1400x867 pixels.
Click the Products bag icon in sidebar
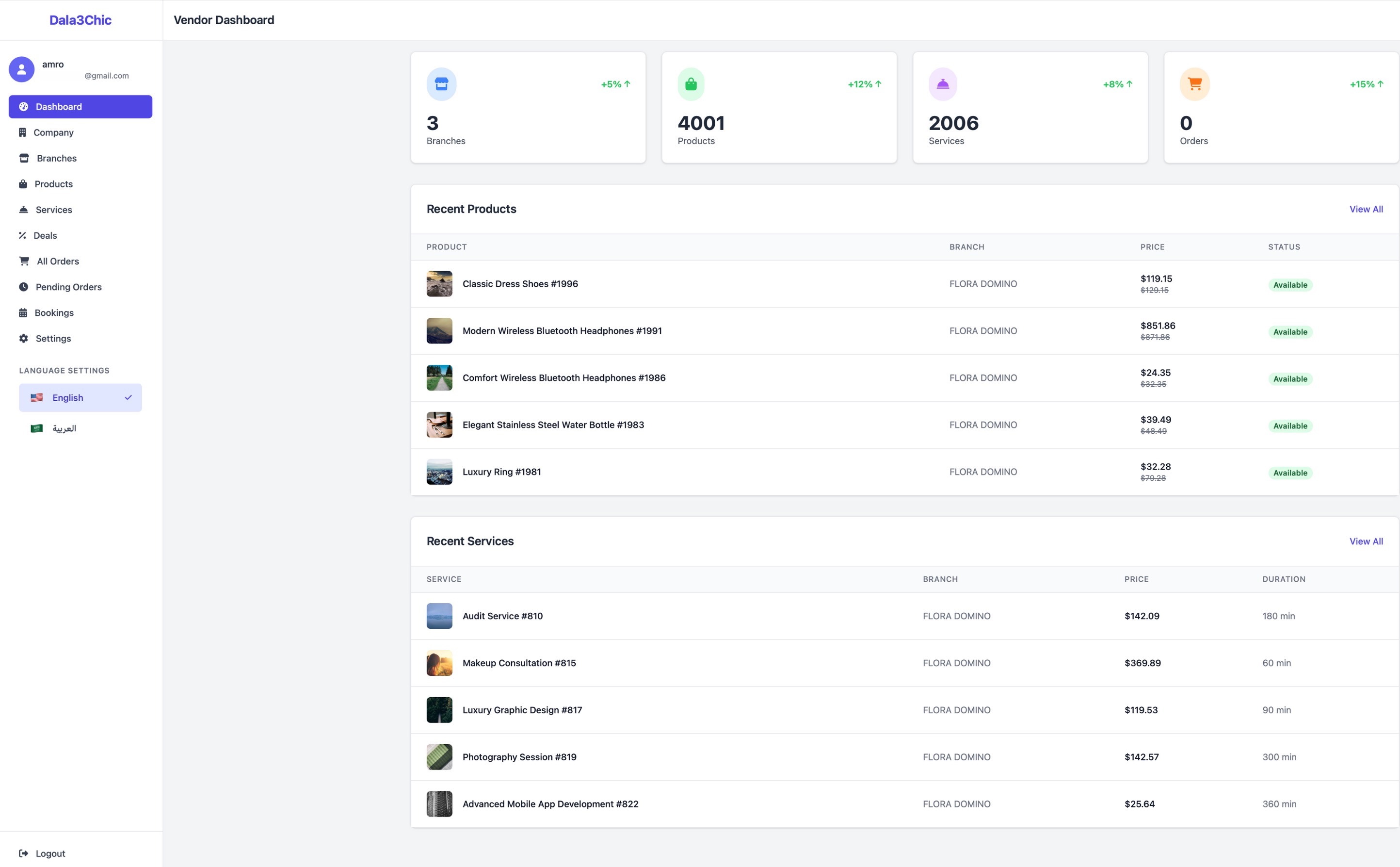pyautogui.click(x=23, y=184)
